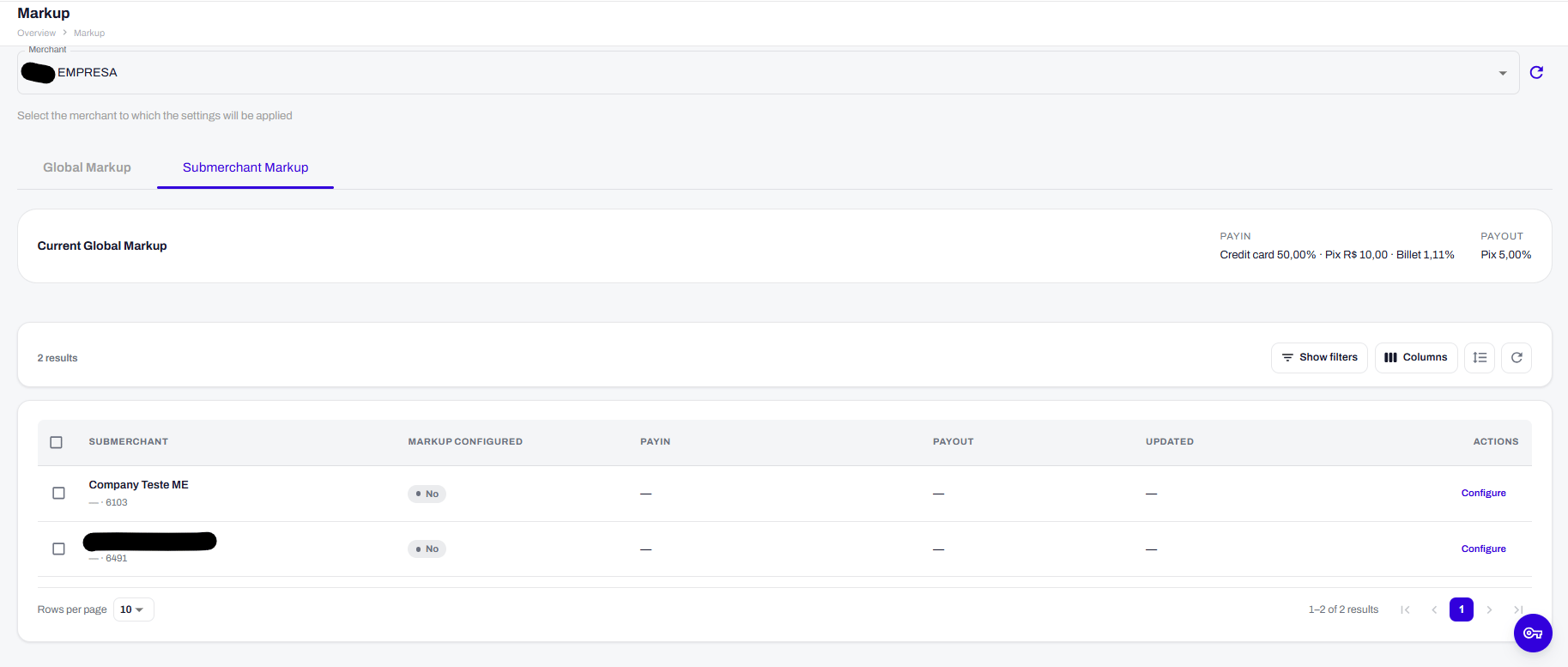Click the 6103 ID under Company Teste ME
The image size is (1568, 667).
point(117,502)
